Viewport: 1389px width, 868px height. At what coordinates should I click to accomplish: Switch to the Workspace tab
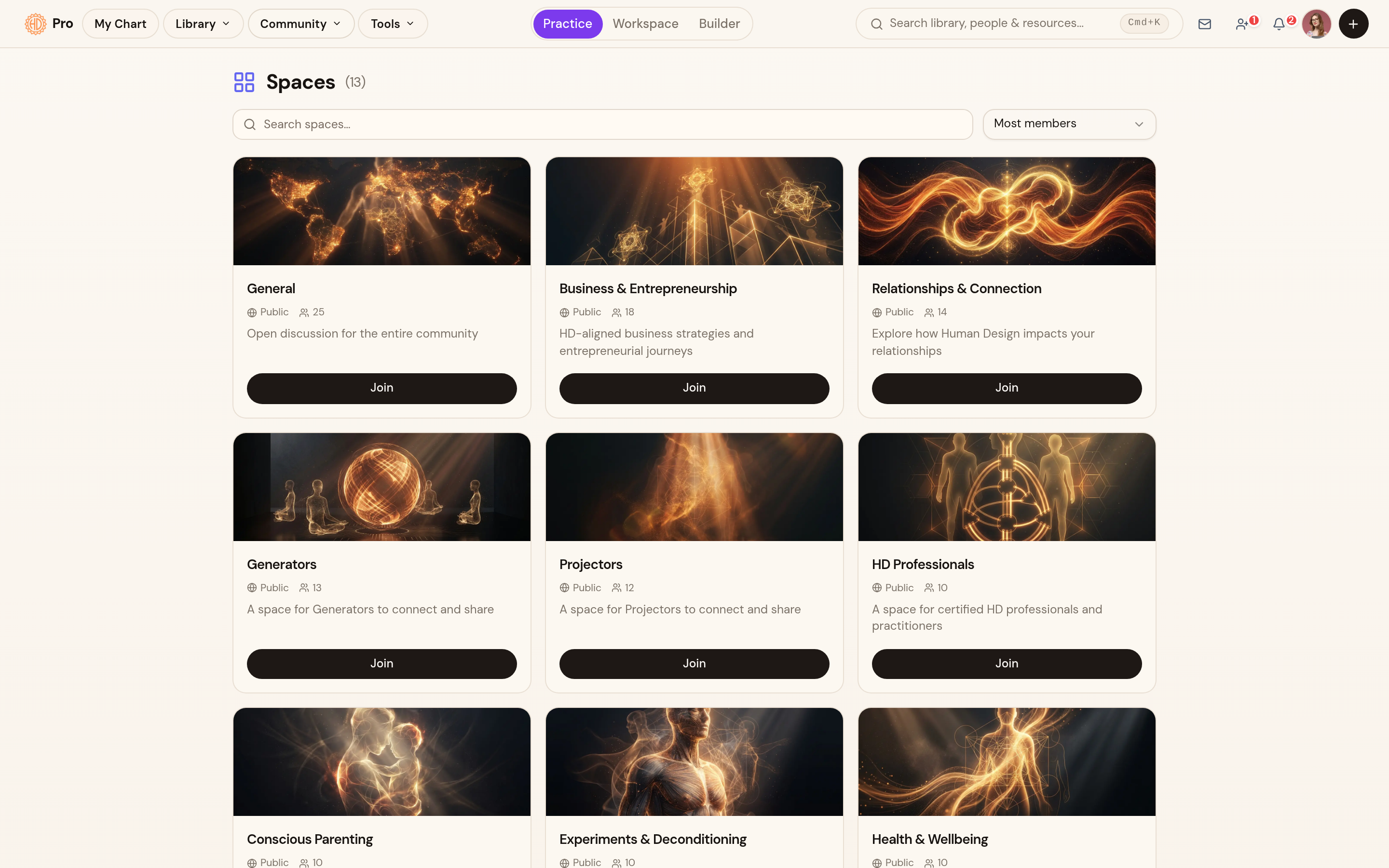645,24
